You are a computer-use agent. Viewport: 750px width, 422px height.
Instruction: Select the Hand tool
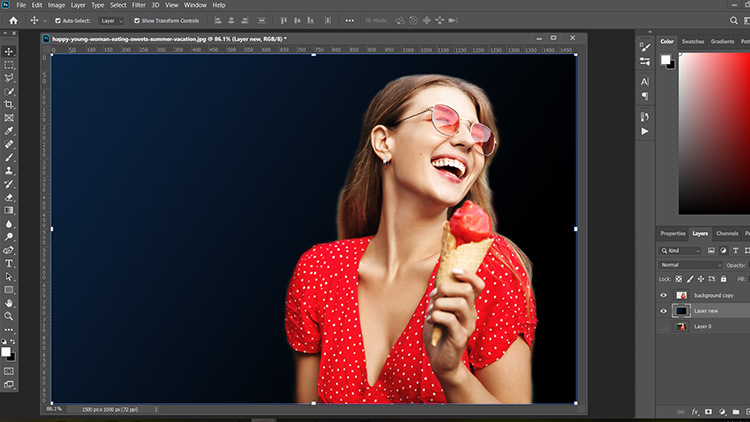[9, 303]
